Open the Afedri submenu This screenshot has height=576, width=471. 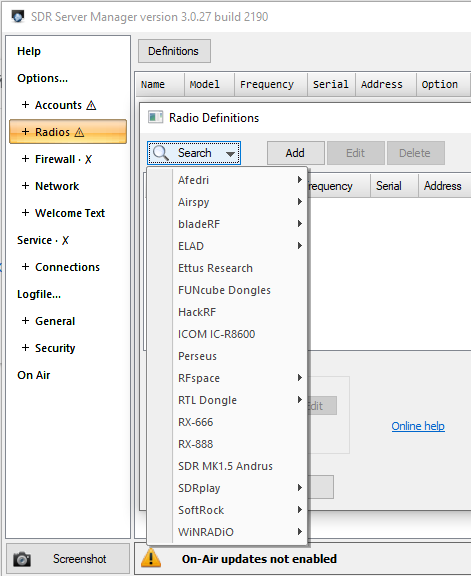pyautogui.click(x=227, y=180)
